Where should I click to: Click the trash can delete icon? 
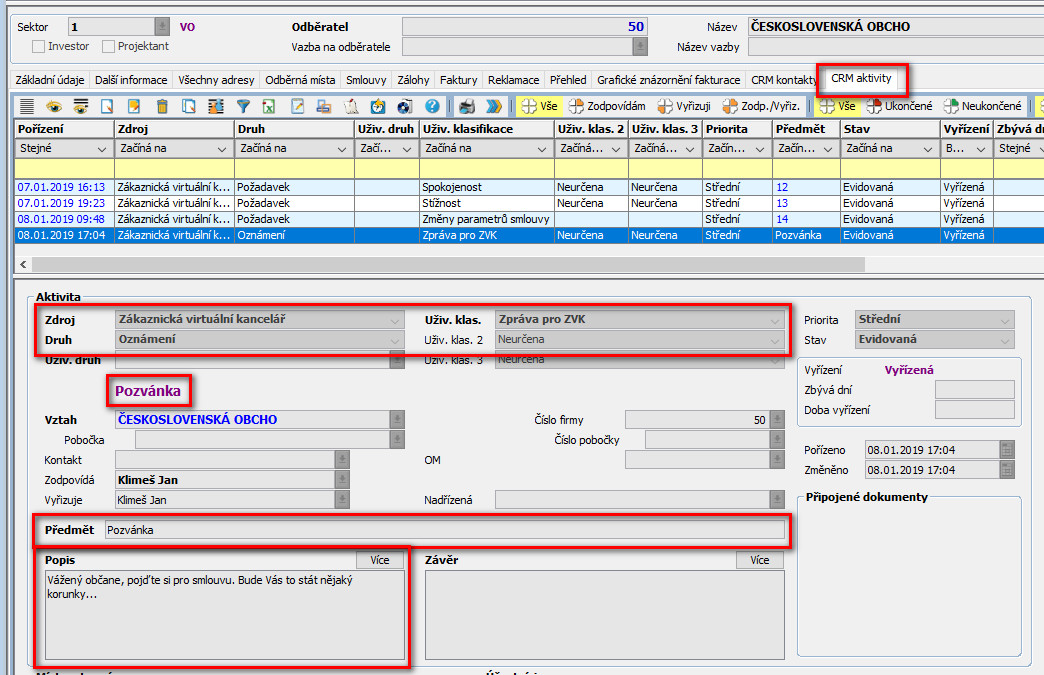pyautogui.click(x=162, y=106)
